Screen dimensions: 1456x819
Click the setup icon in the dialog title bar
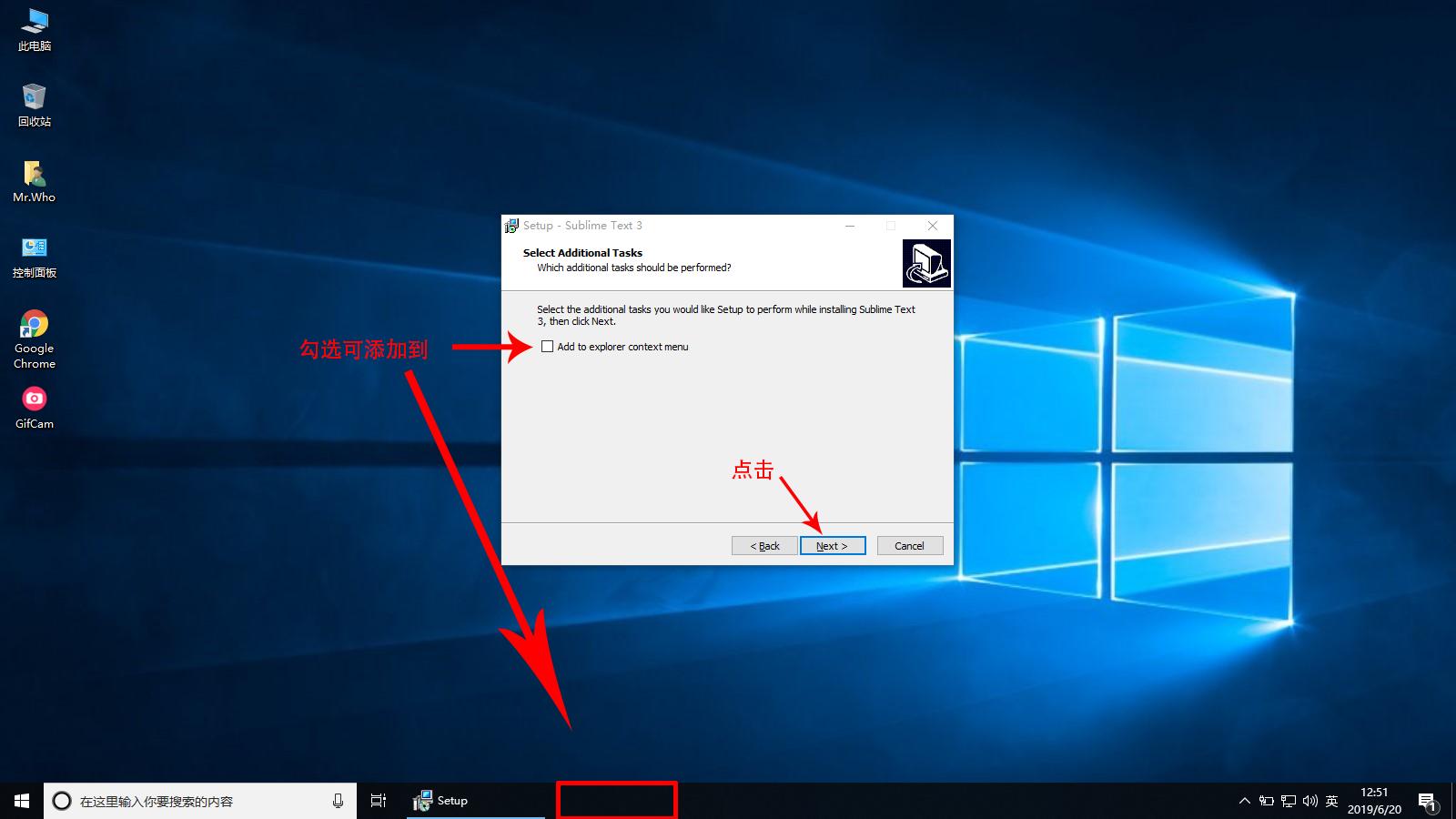coord(512,226)
